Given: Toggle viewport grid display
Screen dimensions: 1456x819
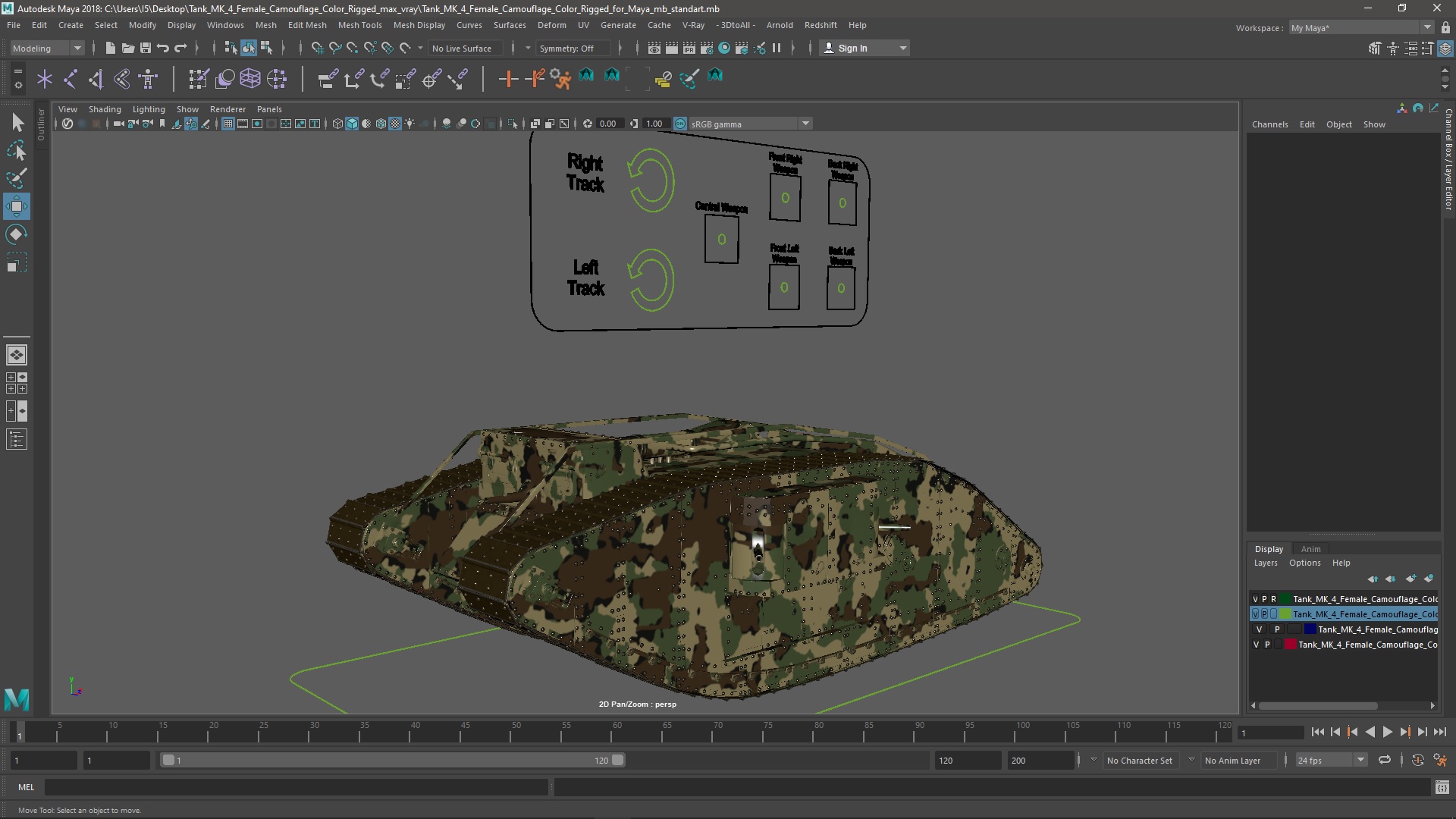Looking at the screenshot, I should click(227, 124).
